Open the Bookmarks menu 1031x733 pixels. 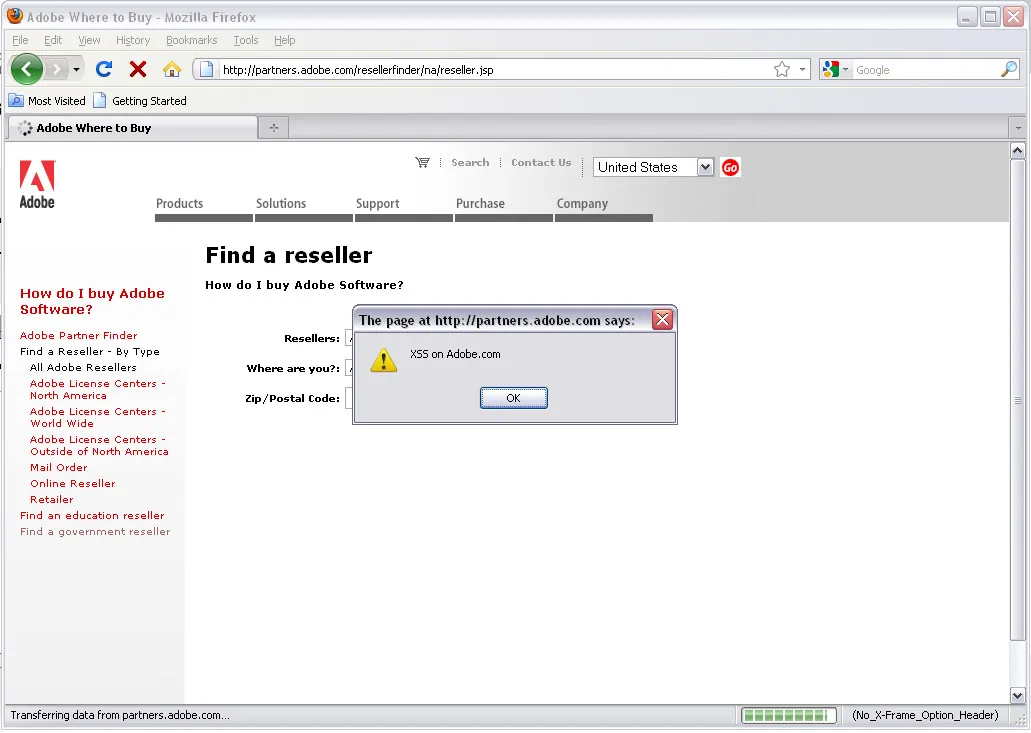191,40
